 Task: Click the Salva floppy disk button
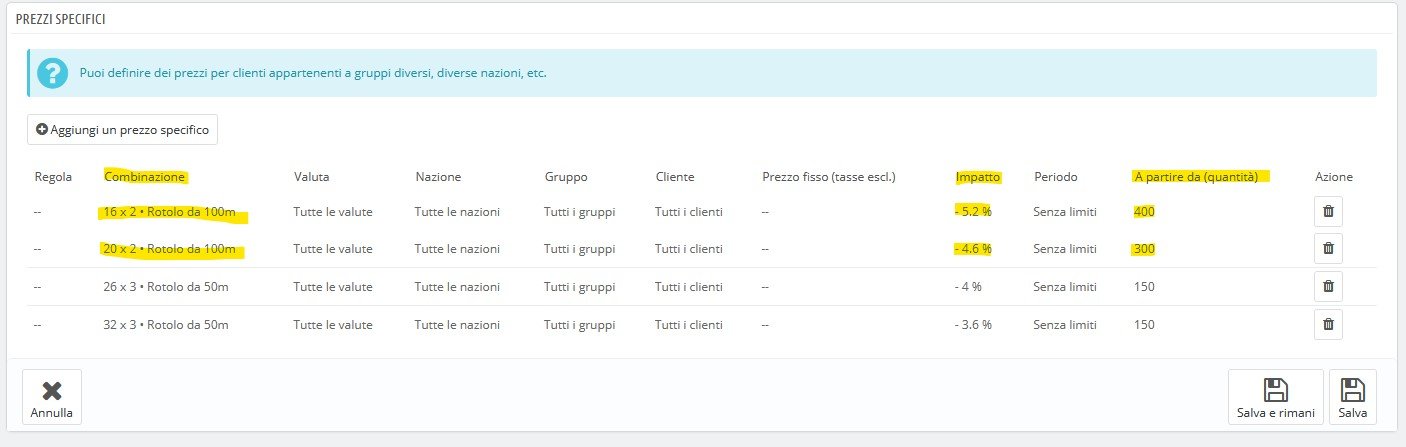(x=1353, y=397)
